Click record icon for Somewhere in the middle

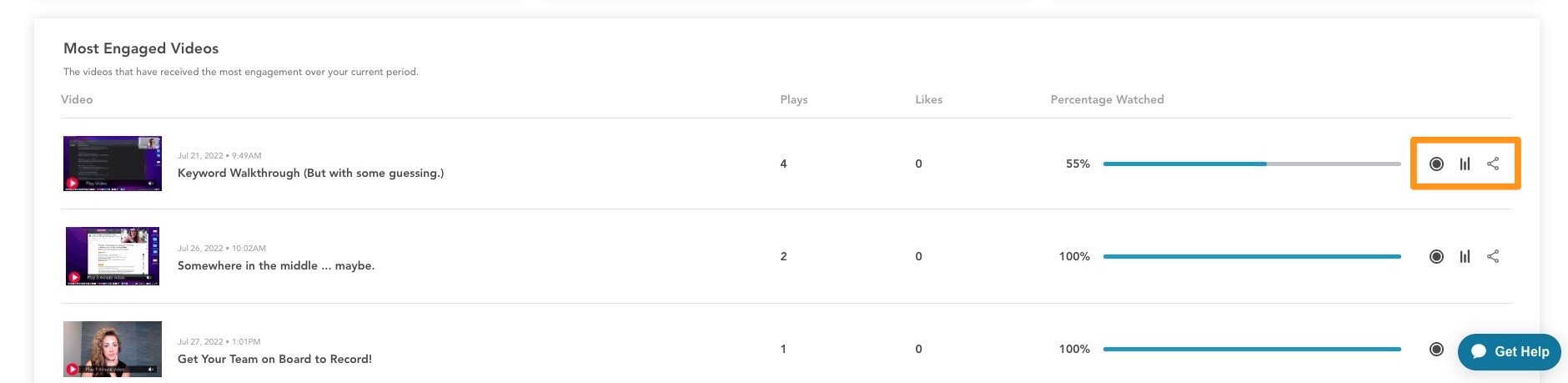1436,256
